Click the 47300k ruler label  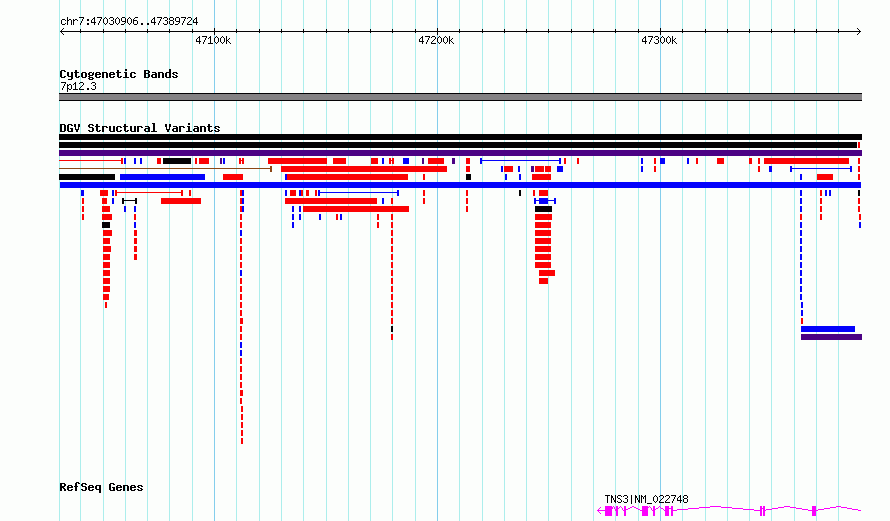coord(659,40)
